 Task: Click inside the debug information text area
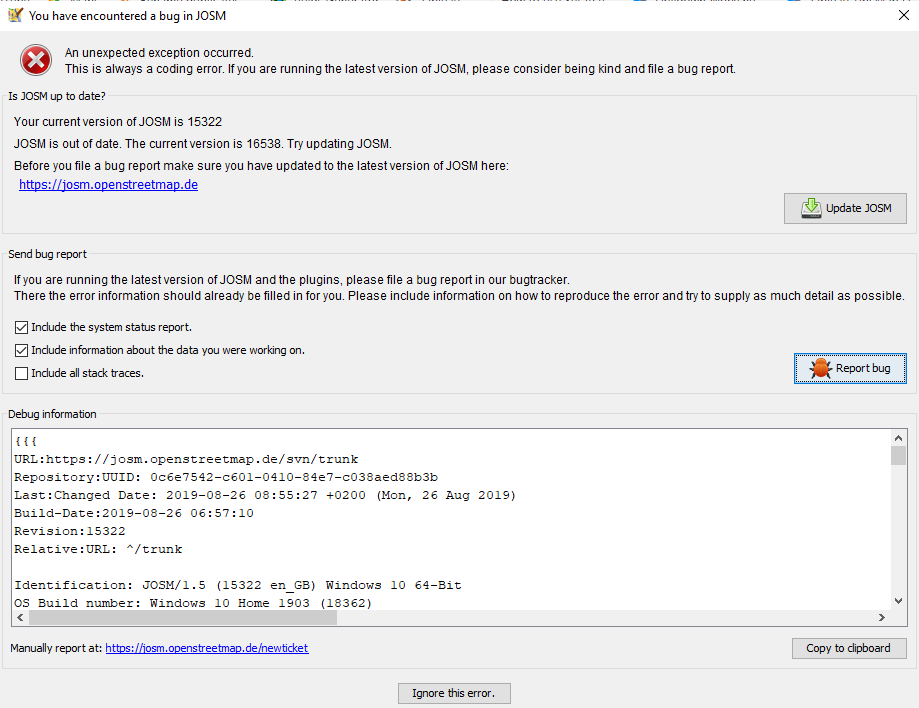[x=450, y=520]
